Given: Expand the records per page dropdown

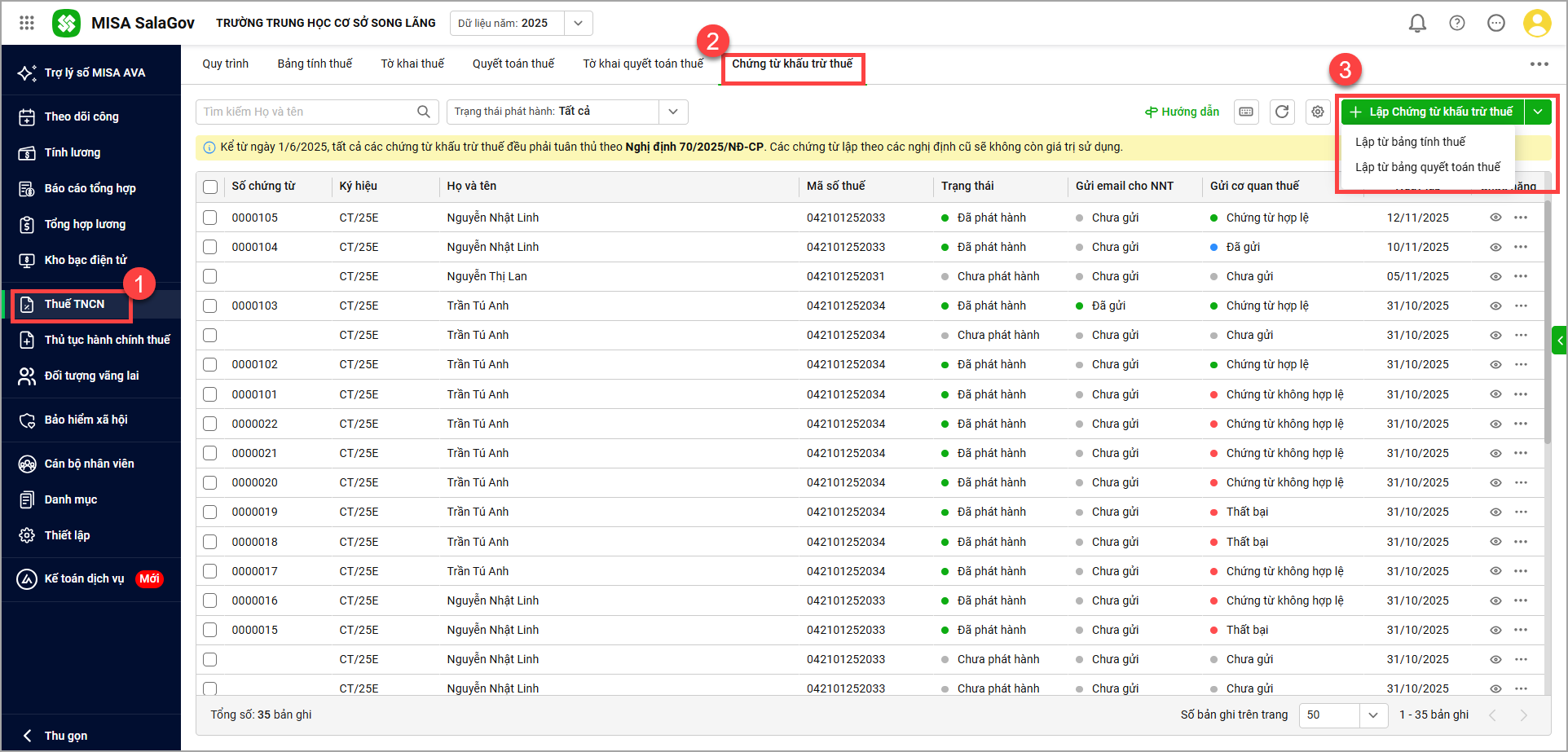Looking at the screenshot, I should point(1372,715).
